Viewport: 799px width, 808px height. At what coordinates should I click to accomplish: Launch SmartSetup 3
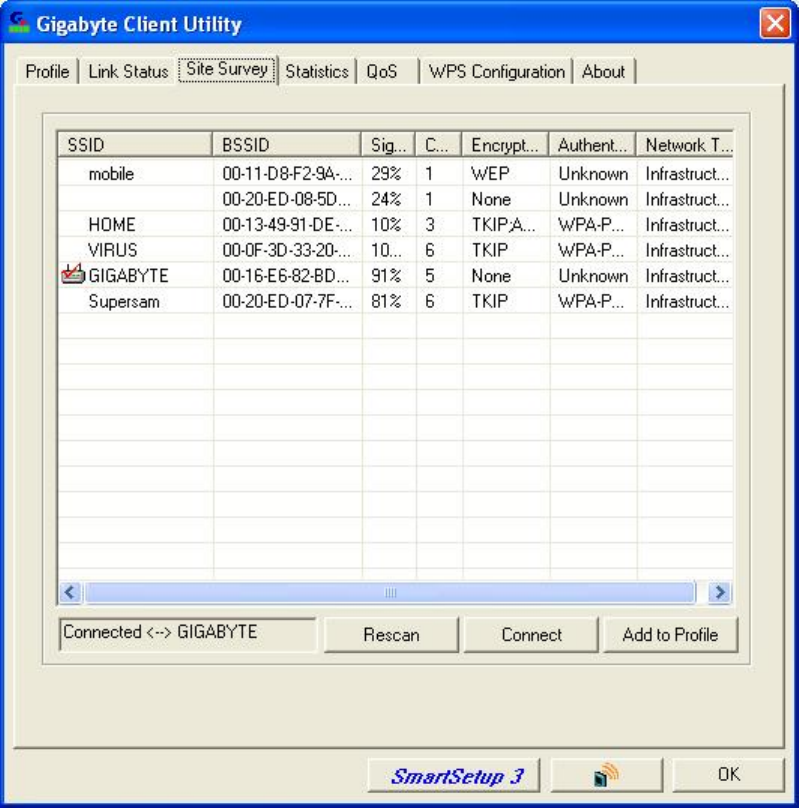(x=454, y=775)
